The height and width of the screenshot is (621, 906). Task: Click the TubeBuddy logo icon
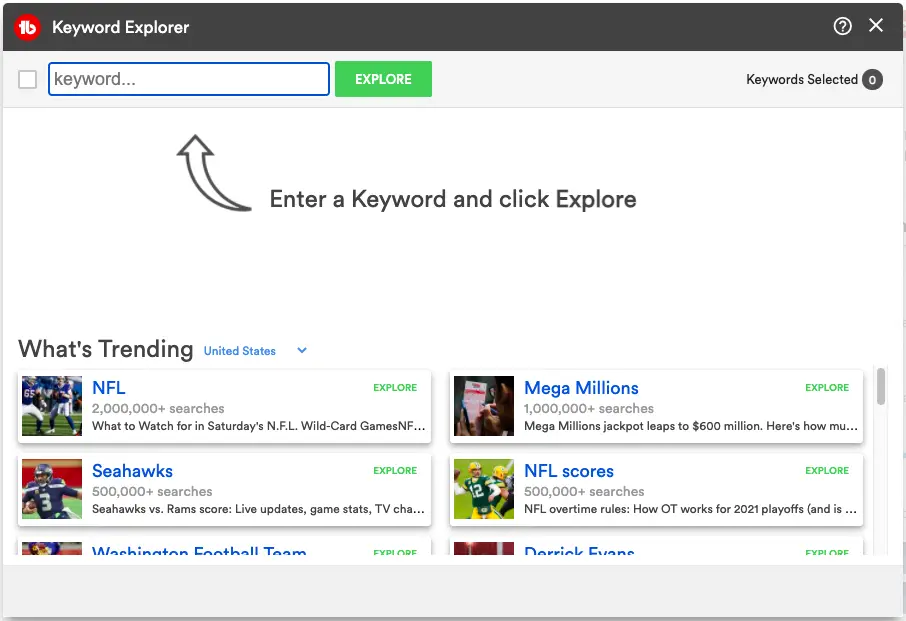tap(28, 27)
